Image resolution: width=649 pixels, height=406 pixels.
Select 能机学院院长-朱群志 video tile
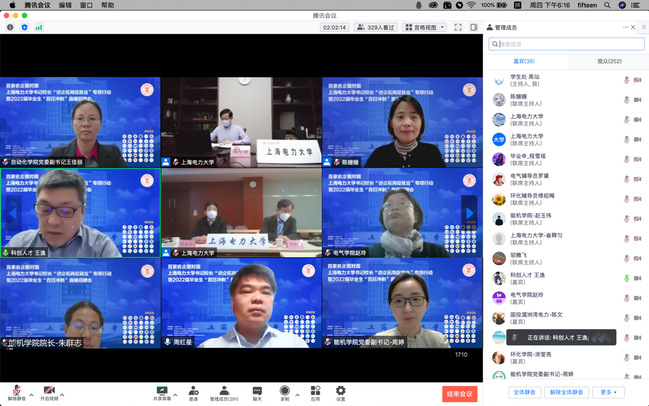(80, 303)
